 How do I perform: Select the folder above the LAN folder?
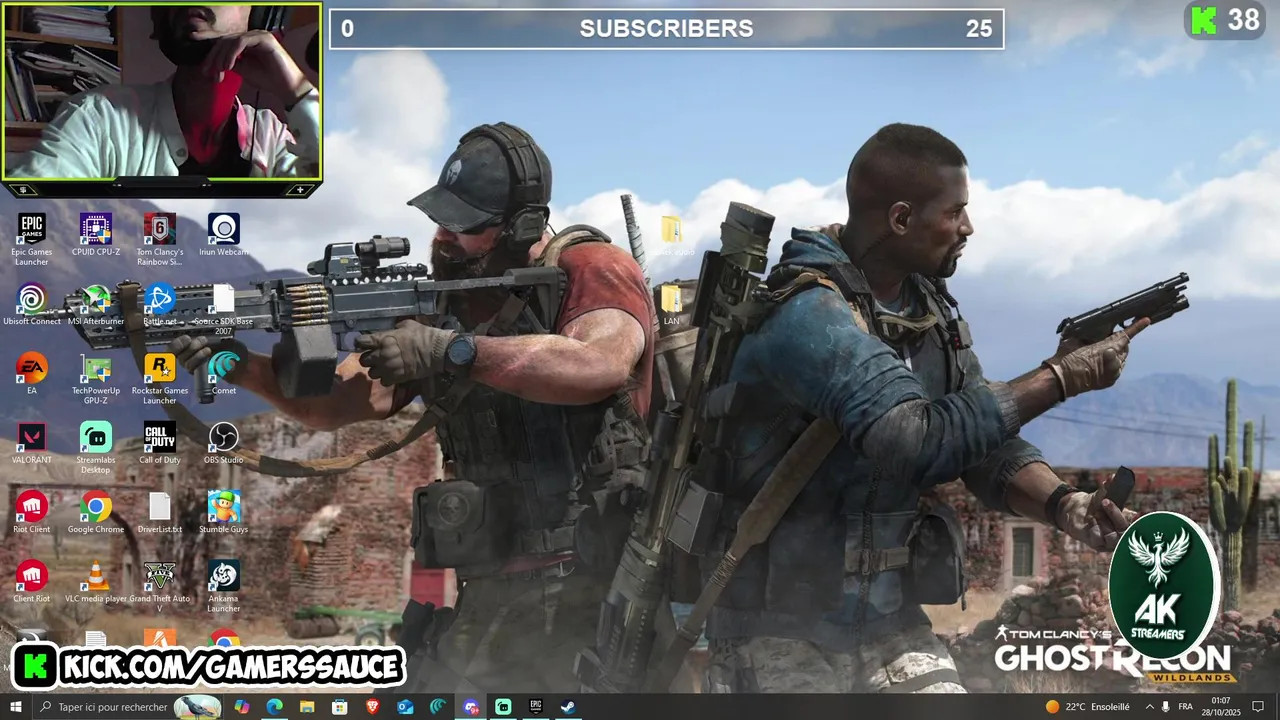671,236
